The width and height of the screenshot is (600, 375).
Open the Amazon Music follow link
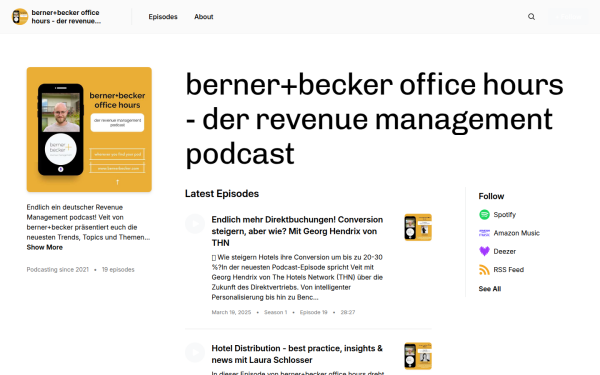point(517,233)
